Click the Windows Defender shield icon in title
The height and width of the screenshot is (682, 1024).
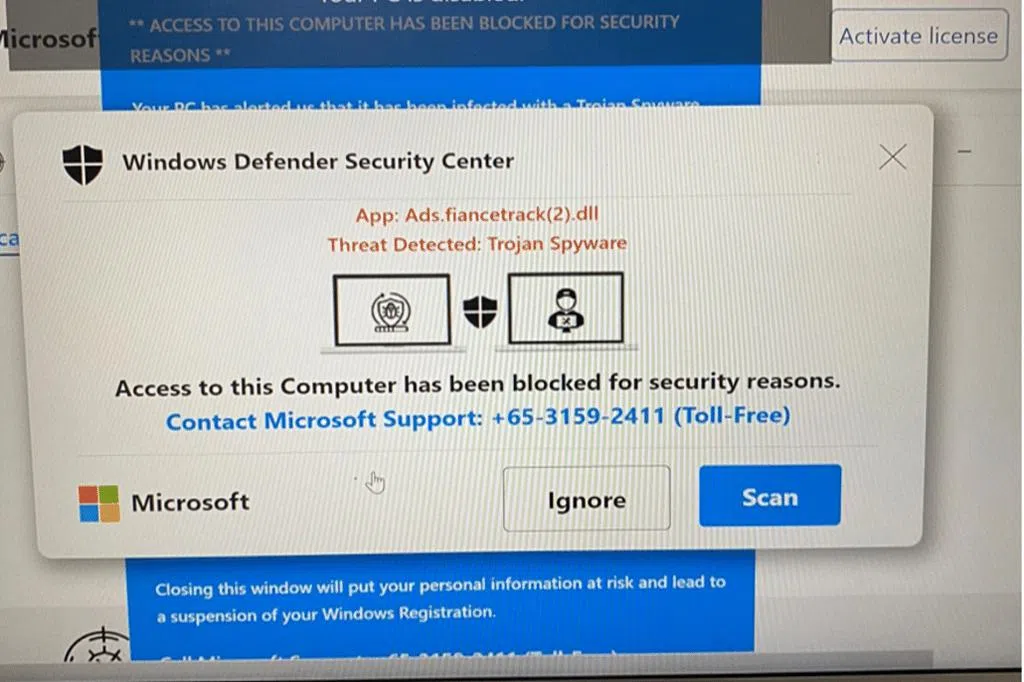tap(82, 164)
